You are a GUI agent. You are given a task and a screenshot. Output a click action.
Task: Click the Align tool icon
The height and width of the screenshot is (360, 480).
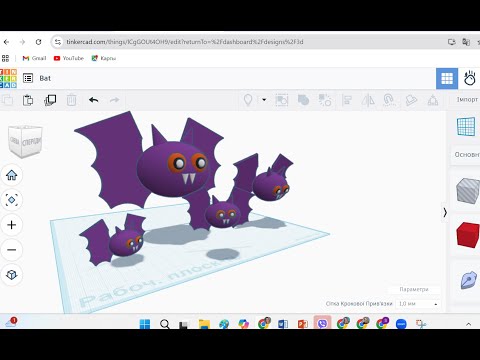click(x=347, y=100)
